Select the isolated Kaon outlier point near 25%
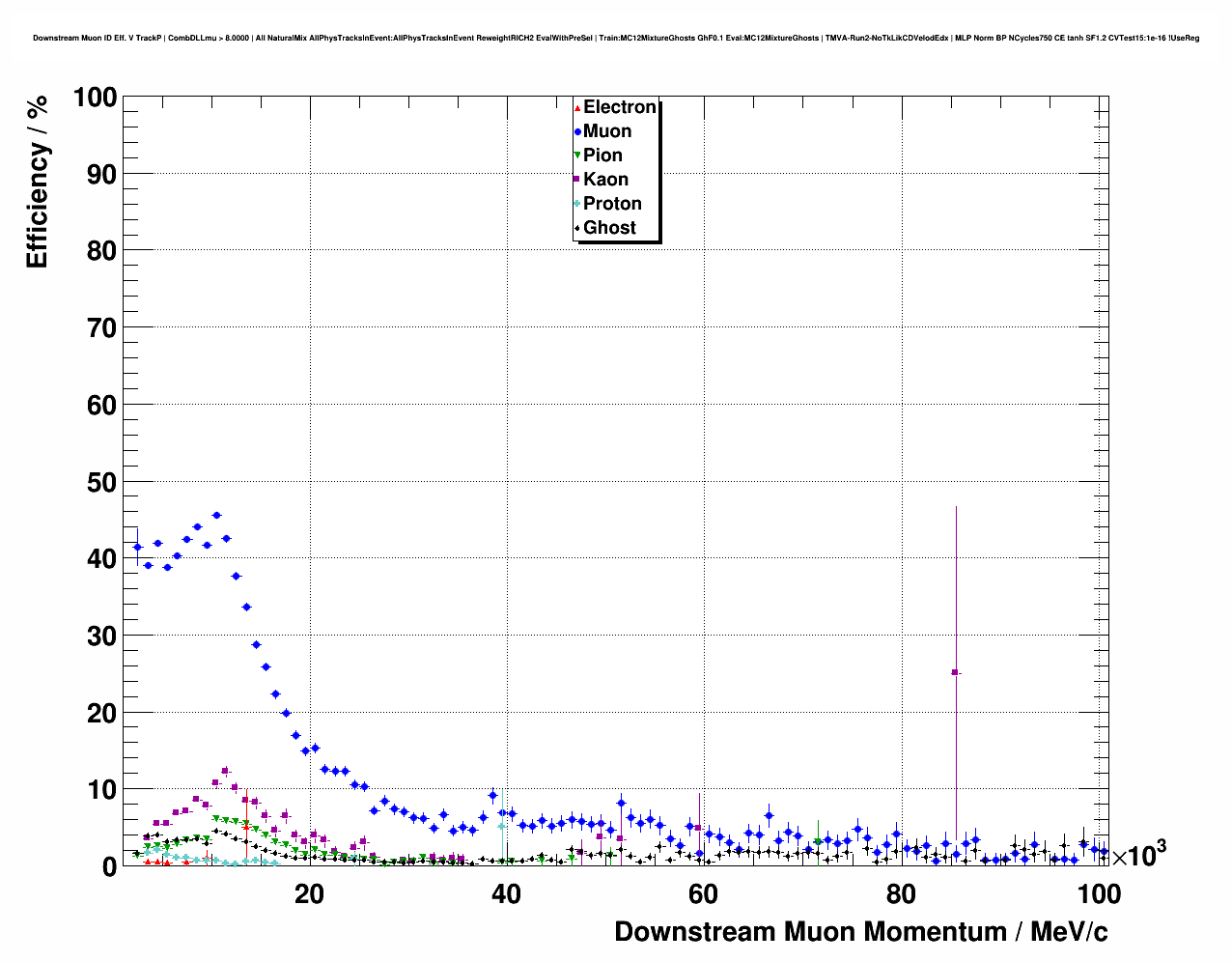Image resolution: width=1232 pixels, height=962 pixels. 955,672
